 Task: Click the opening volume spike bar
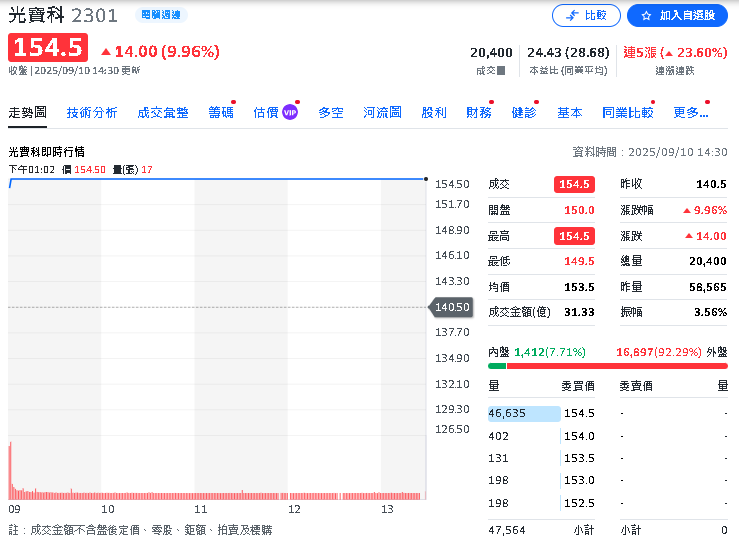[x=10, y=470]
